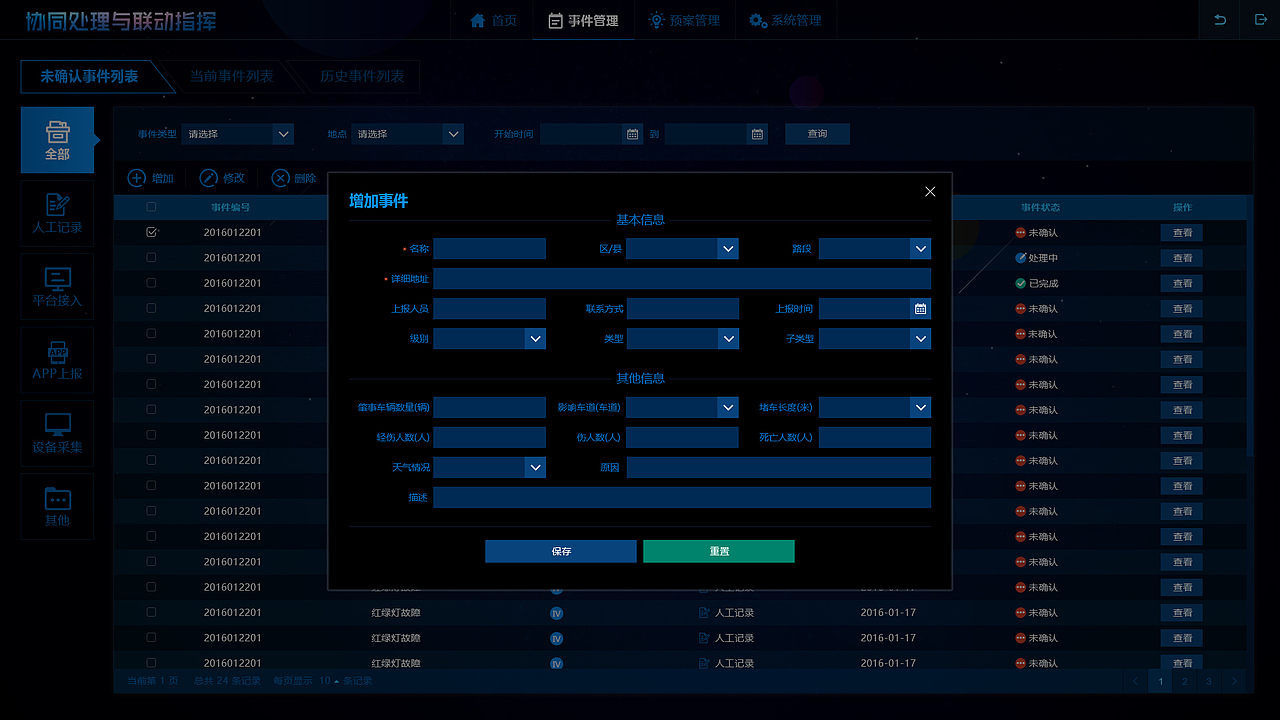Select 设备采集 sidebar category
Screen dimensions: 1280x720
click(x=57, y=433)
